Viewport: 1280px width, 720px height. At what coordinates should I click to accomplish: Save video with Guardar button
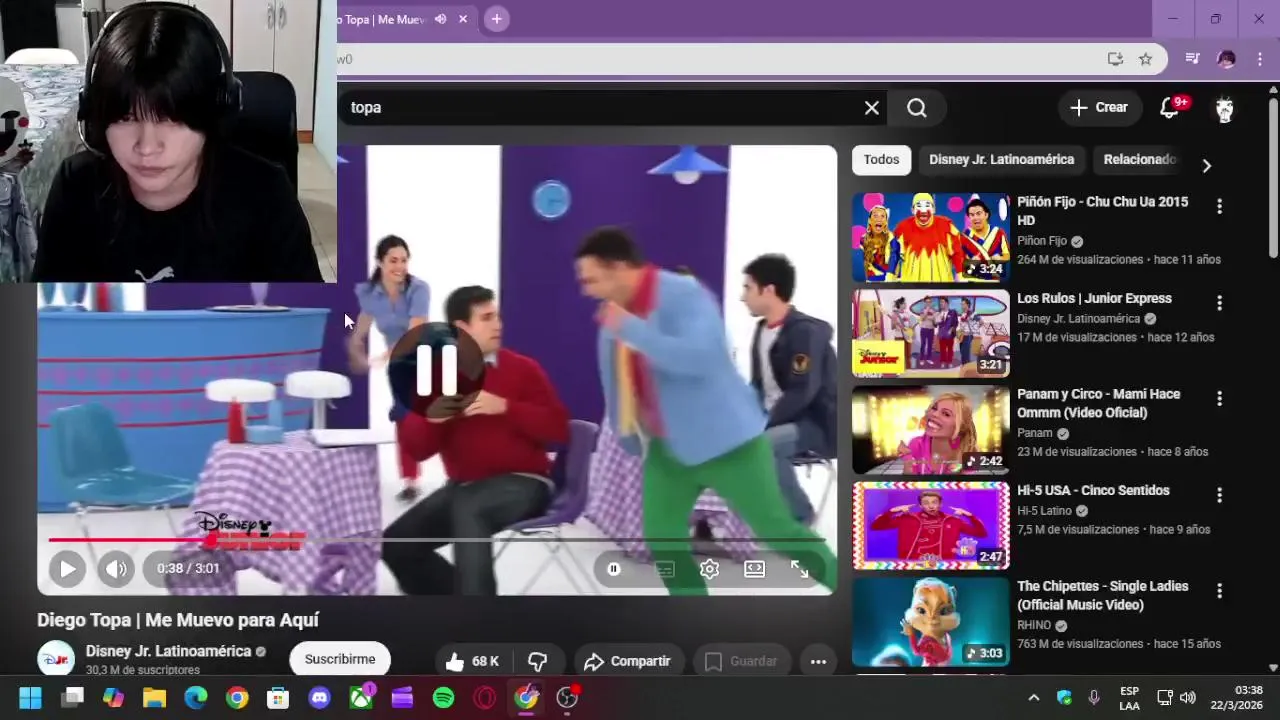741,661
